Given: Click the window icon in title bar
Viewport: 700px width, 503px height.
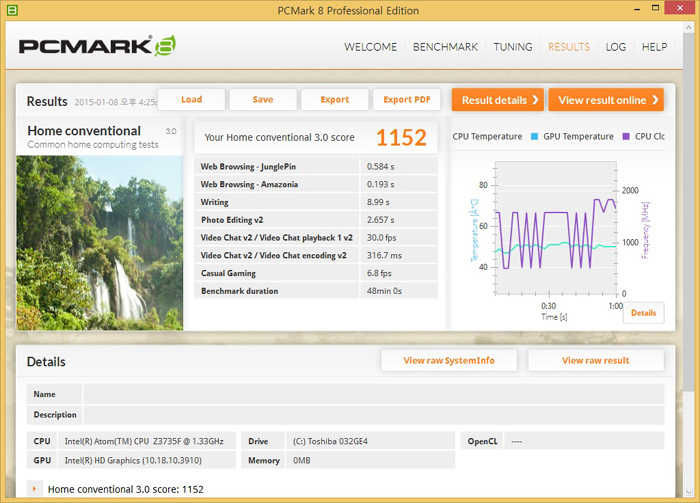Looking at the screenshot, I should pyautogui.click(x=12, y=10).
